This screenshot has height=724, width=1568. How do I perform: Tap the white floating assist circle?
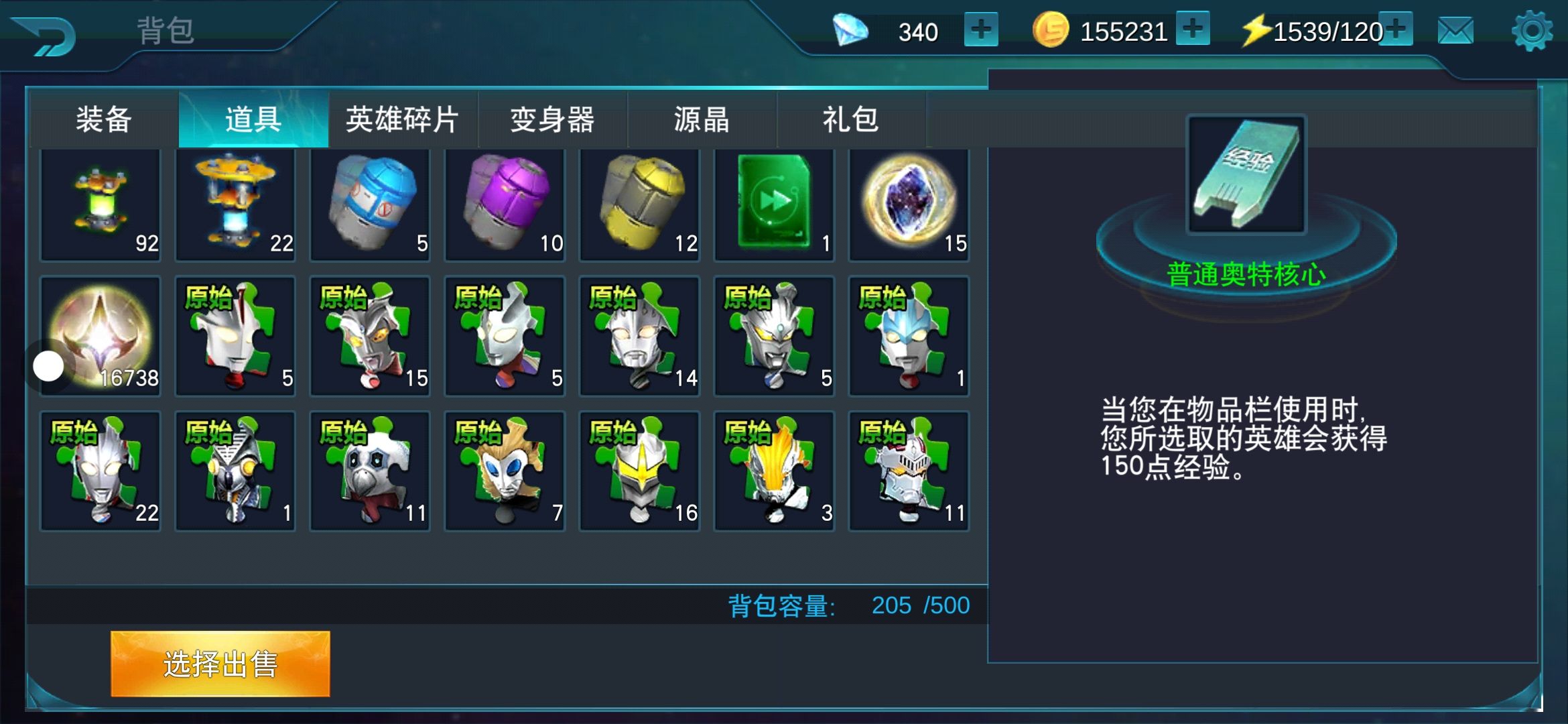point(48,366)
